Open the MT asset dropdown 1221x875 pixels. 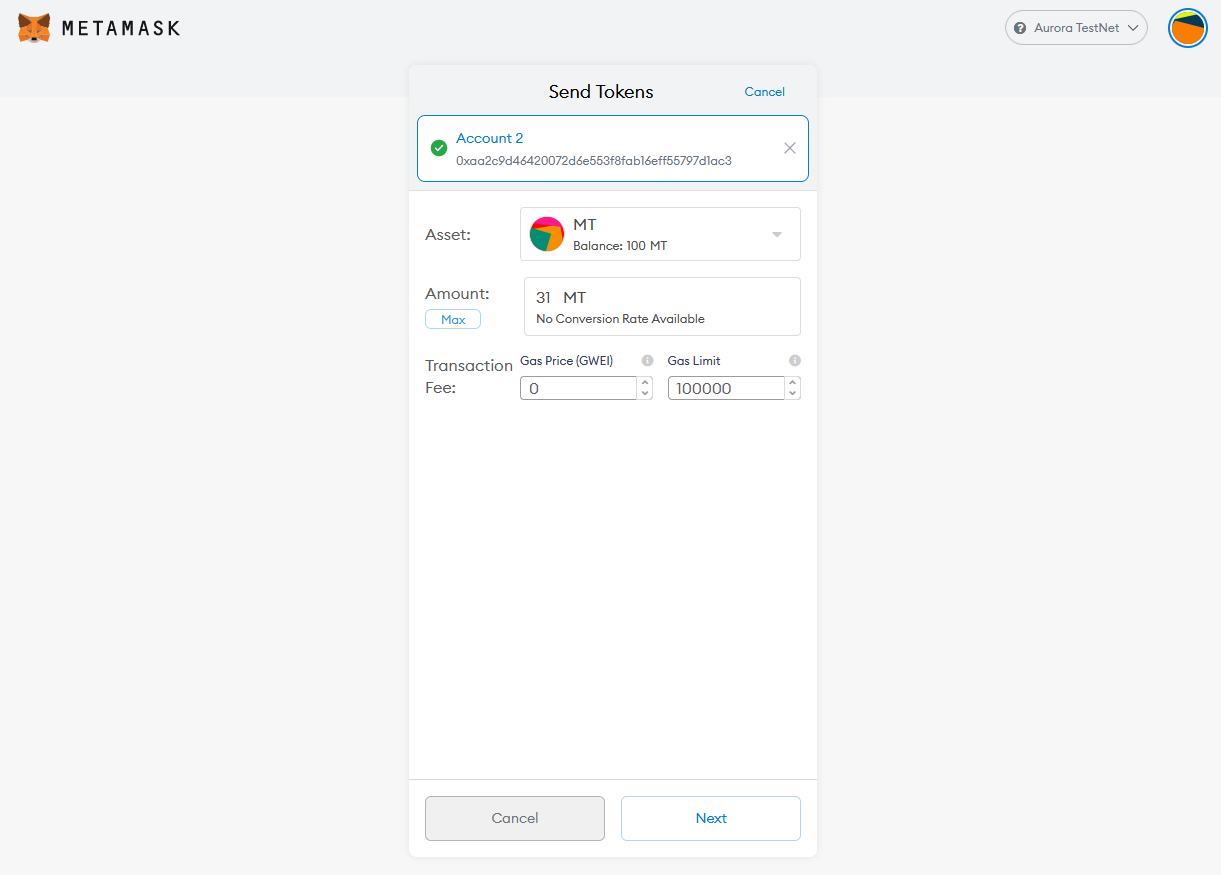coord(660,234)
